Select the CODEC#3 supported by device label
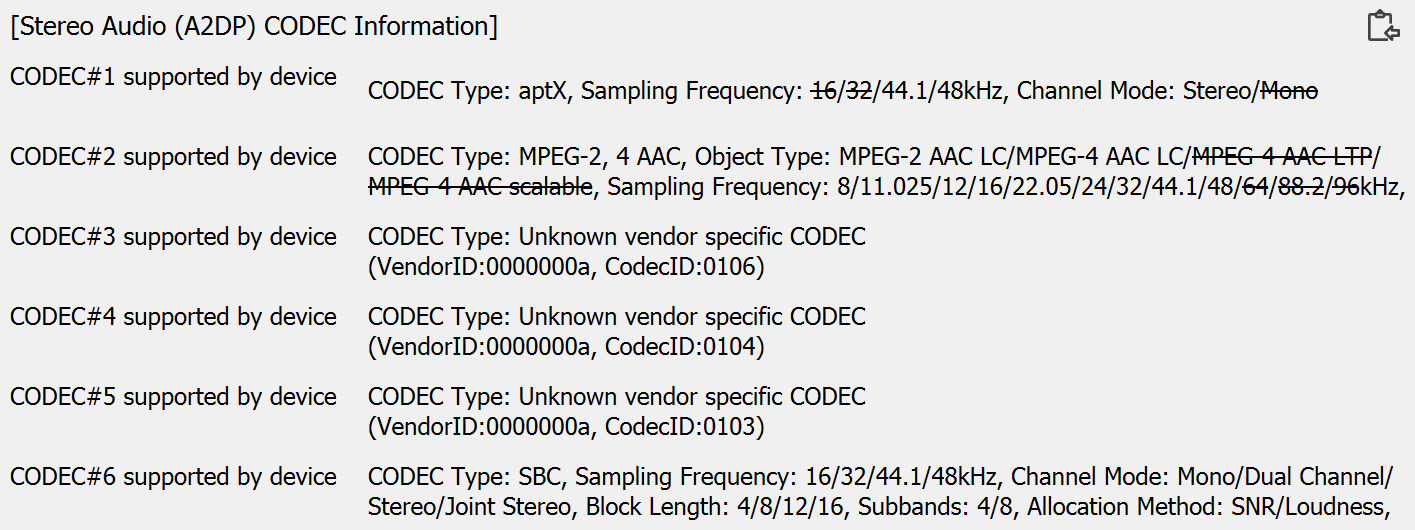The height and width of the screenshot is (530, 1415). click(x=173, y=237)
